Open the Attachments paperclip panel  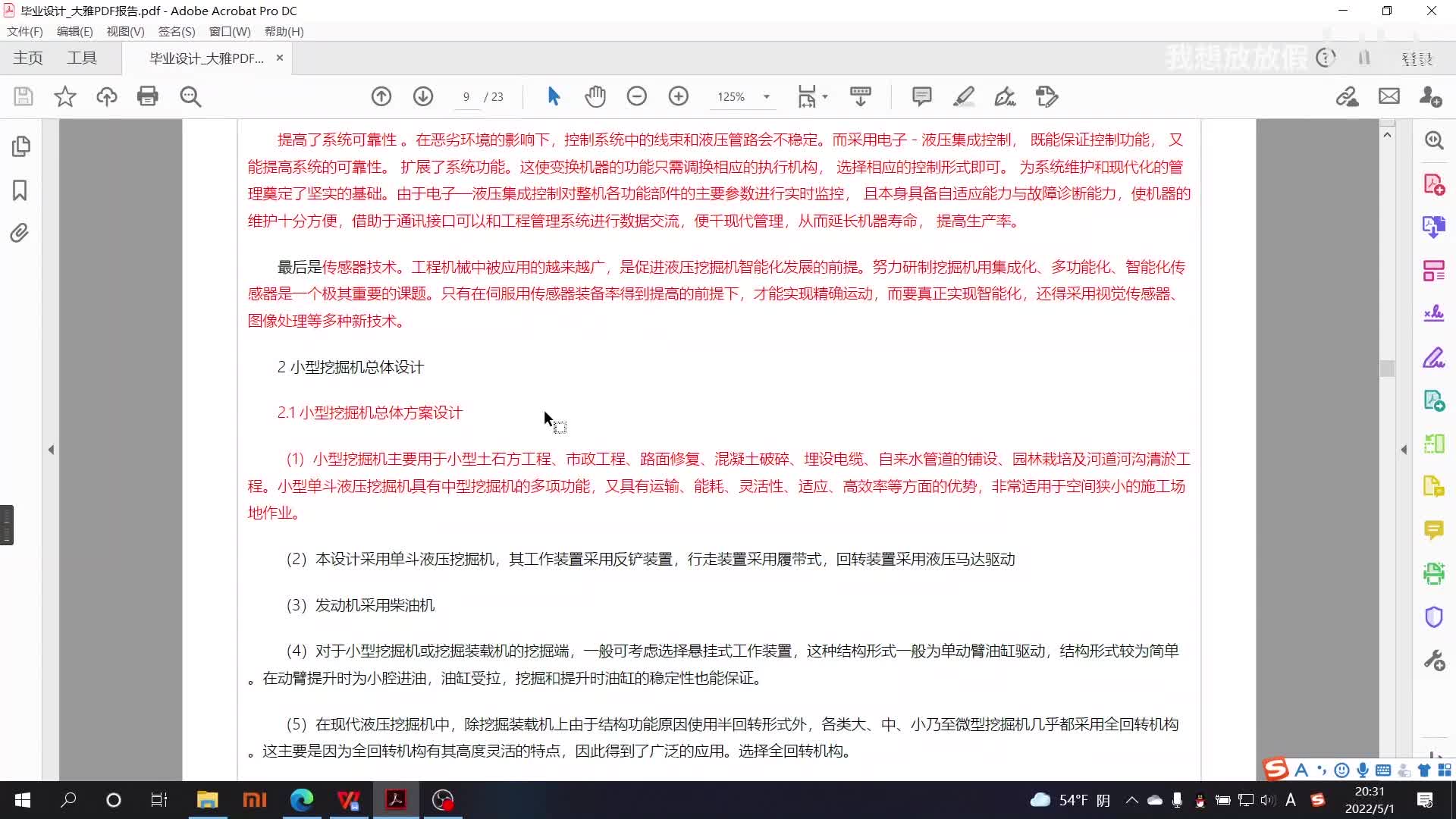pyautogui.click(x=20, y=233)
